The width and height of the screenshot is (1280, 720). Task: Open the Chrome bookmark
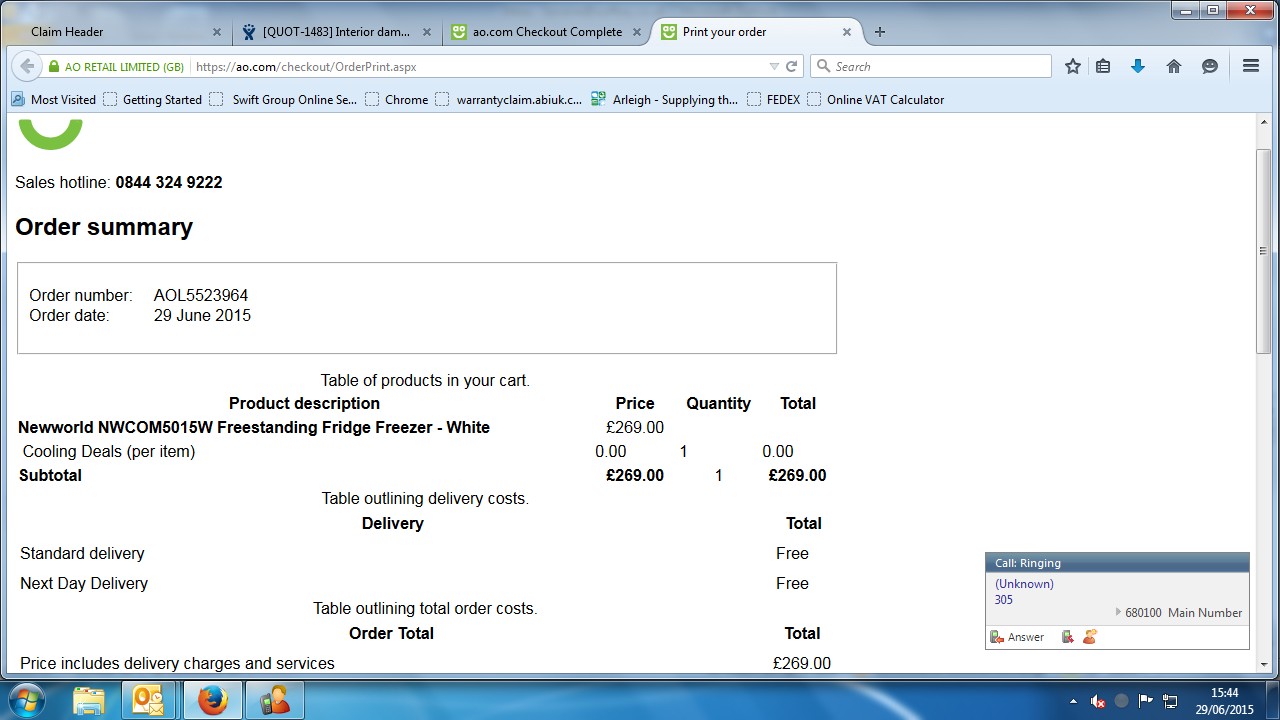pyautogui.click(x=397, y=100)
